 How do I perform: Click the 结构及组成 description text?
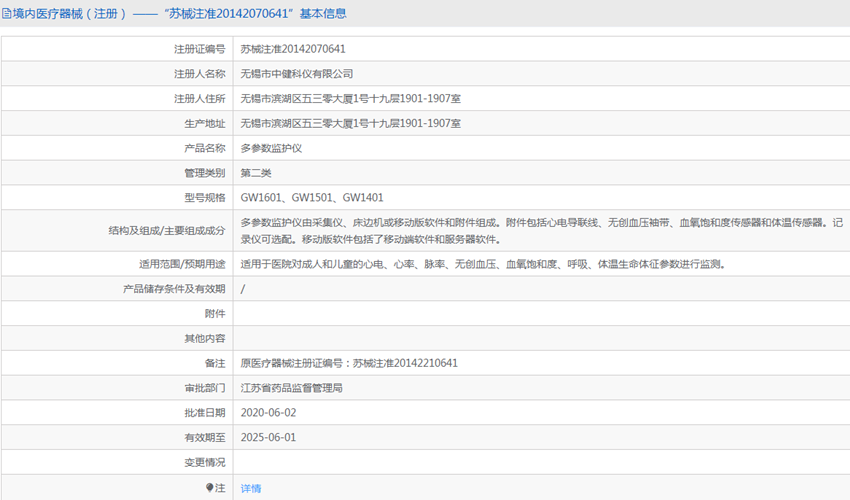point(540,231)
